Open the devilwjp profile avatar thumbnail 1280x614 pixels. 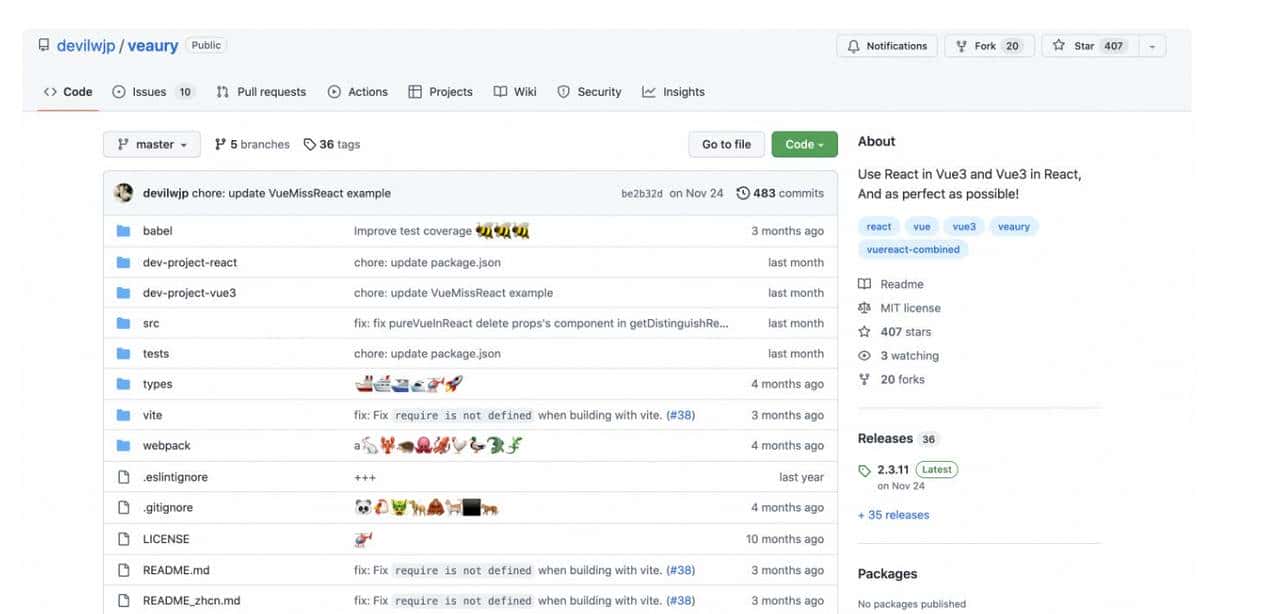click(124, 192)
